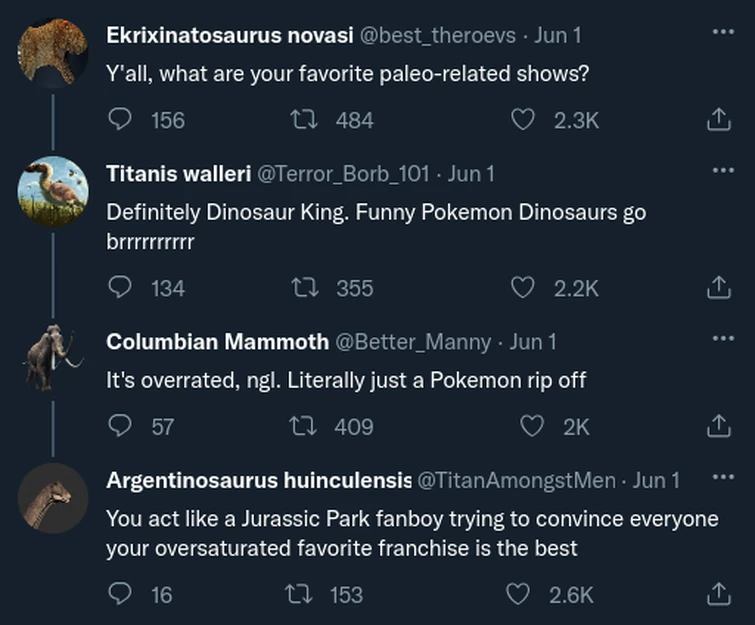Open the @Terror_Borb_101 profile handle

point(344,174)
